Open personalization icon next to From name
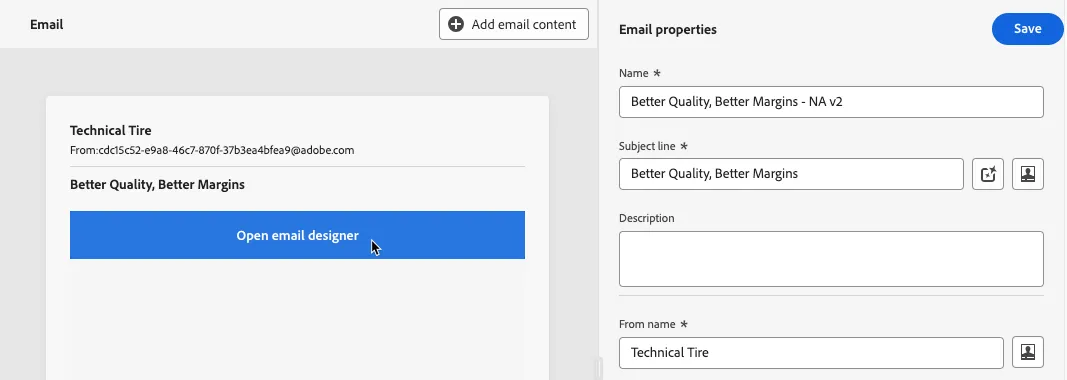The height and width of the screenshot is (380, 1067). point(1028,353)
